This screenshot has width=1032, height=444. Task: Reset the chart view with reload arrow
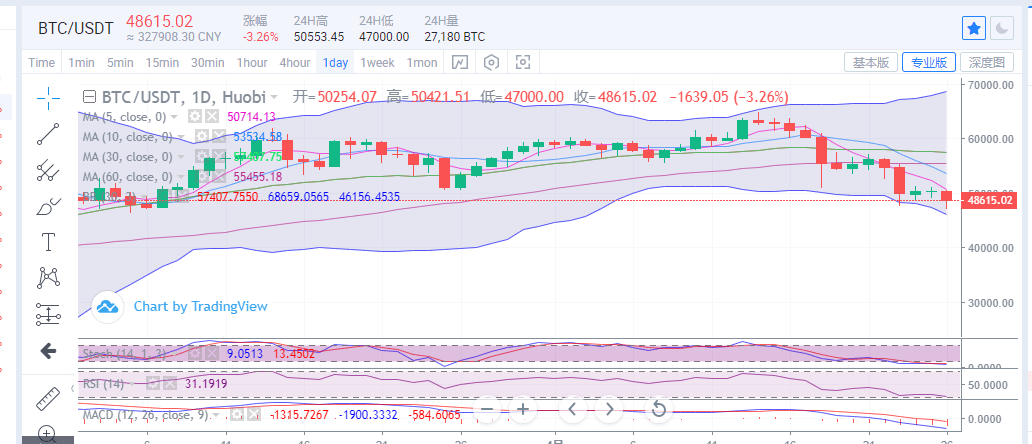coord(659,408)
